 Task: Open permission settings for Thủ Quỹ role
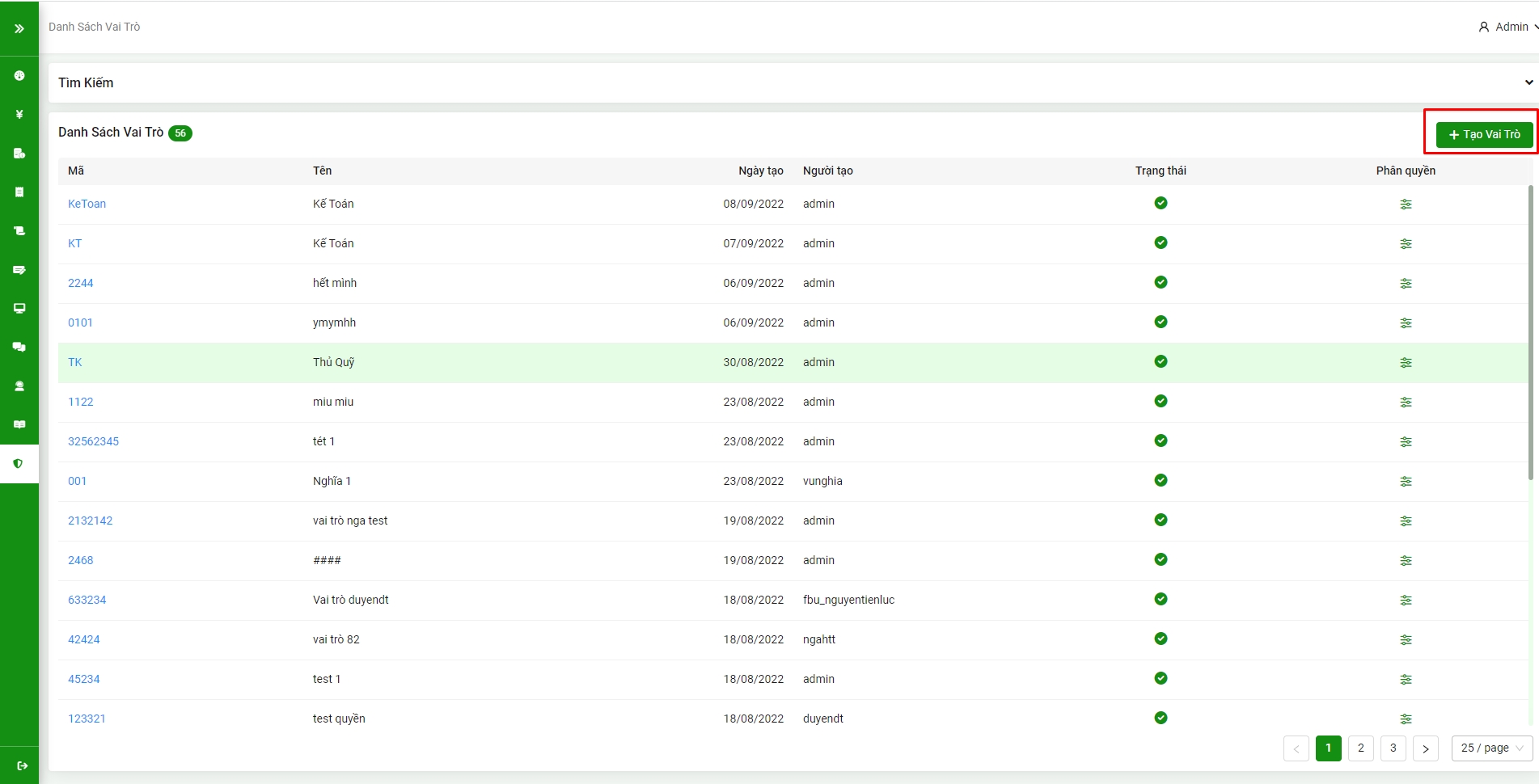click(1406, 363)
